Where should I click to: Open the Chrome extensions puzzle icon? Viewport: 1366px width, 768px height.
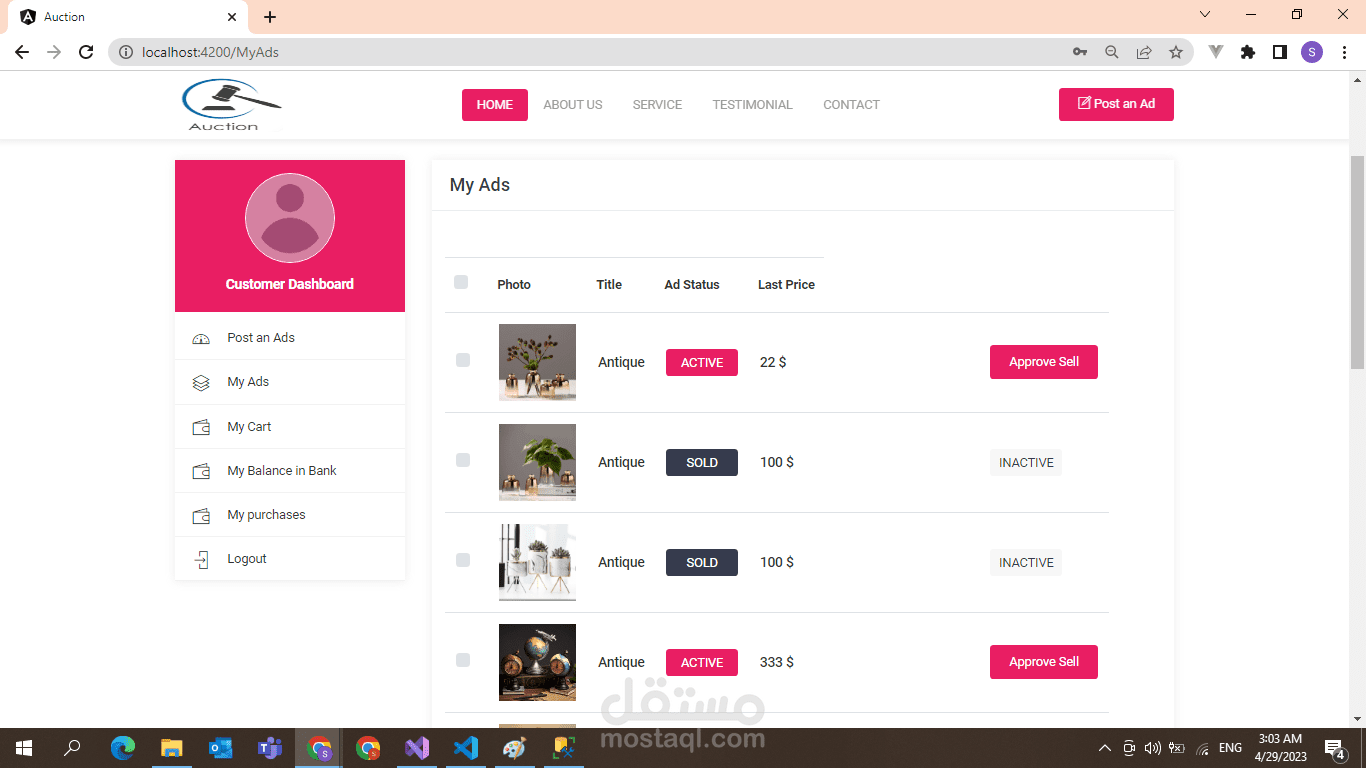[x=1248, y=52]
